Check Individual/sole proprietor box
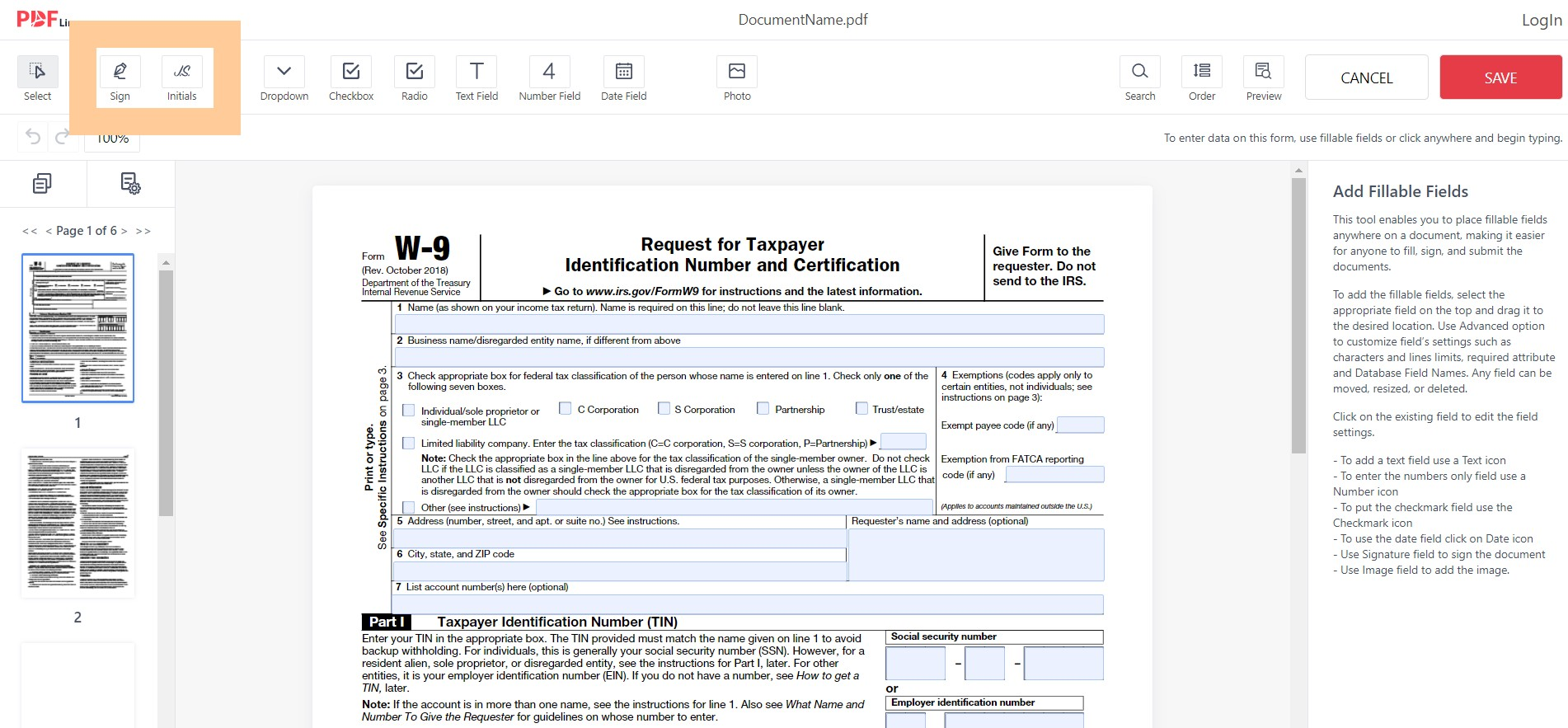Viewport: 1568px width, 728px height. pos(408,410)
